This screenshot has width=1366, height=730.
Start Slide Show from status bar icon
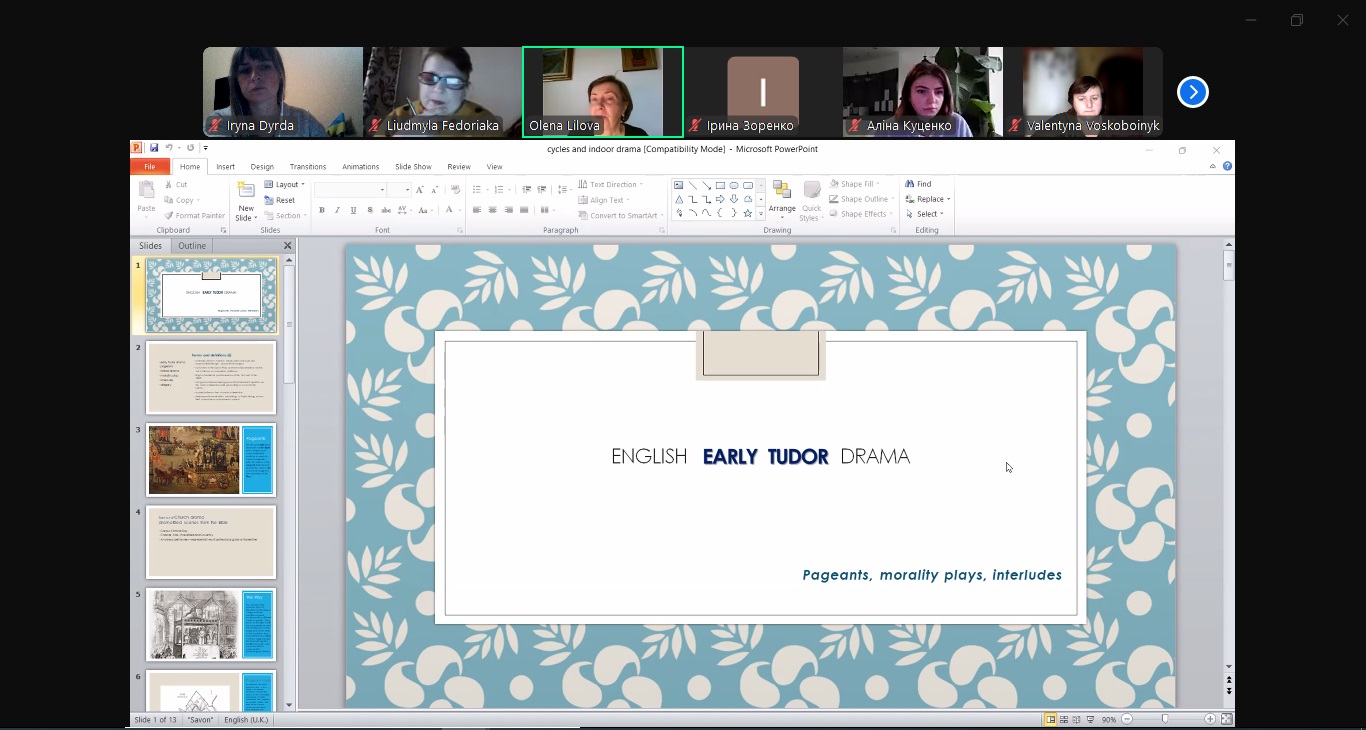click(x=1090, y=719)
